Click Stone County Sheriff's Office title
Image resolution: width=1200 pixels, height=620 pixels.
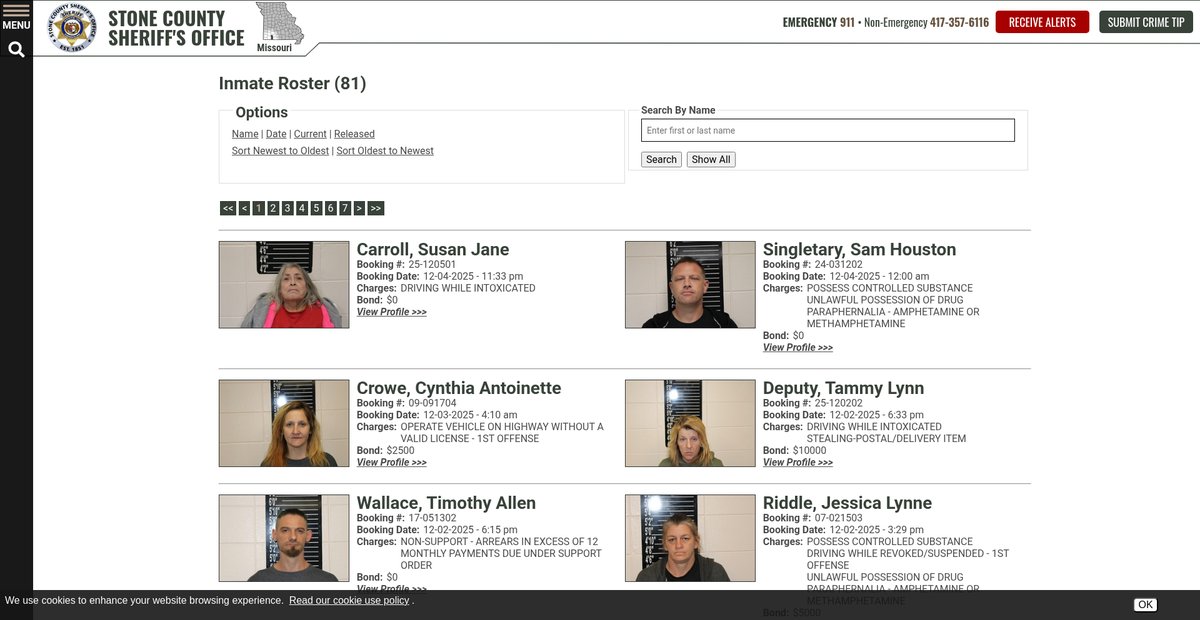click(x=176, y=28)
